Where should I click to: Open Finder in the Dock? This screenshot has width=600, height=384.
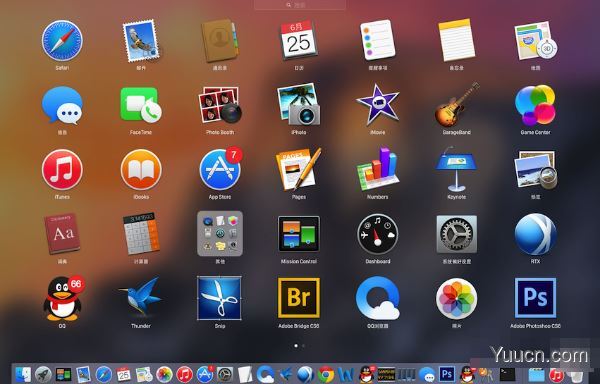(x=23, y=374)
